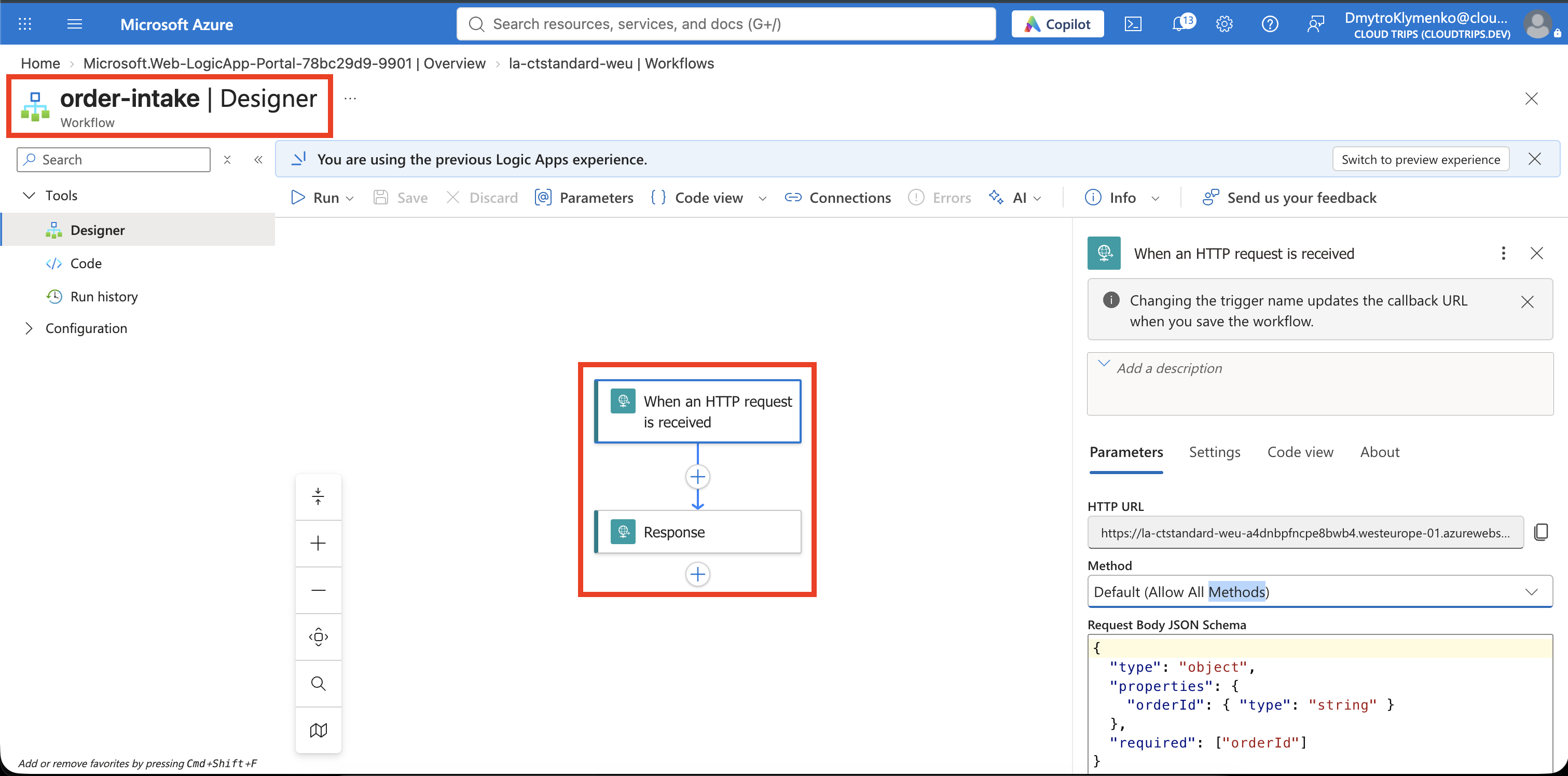Open trigger panel more options menu
This screenshot has width=1568, height=776.
[x=1503, y=253]
